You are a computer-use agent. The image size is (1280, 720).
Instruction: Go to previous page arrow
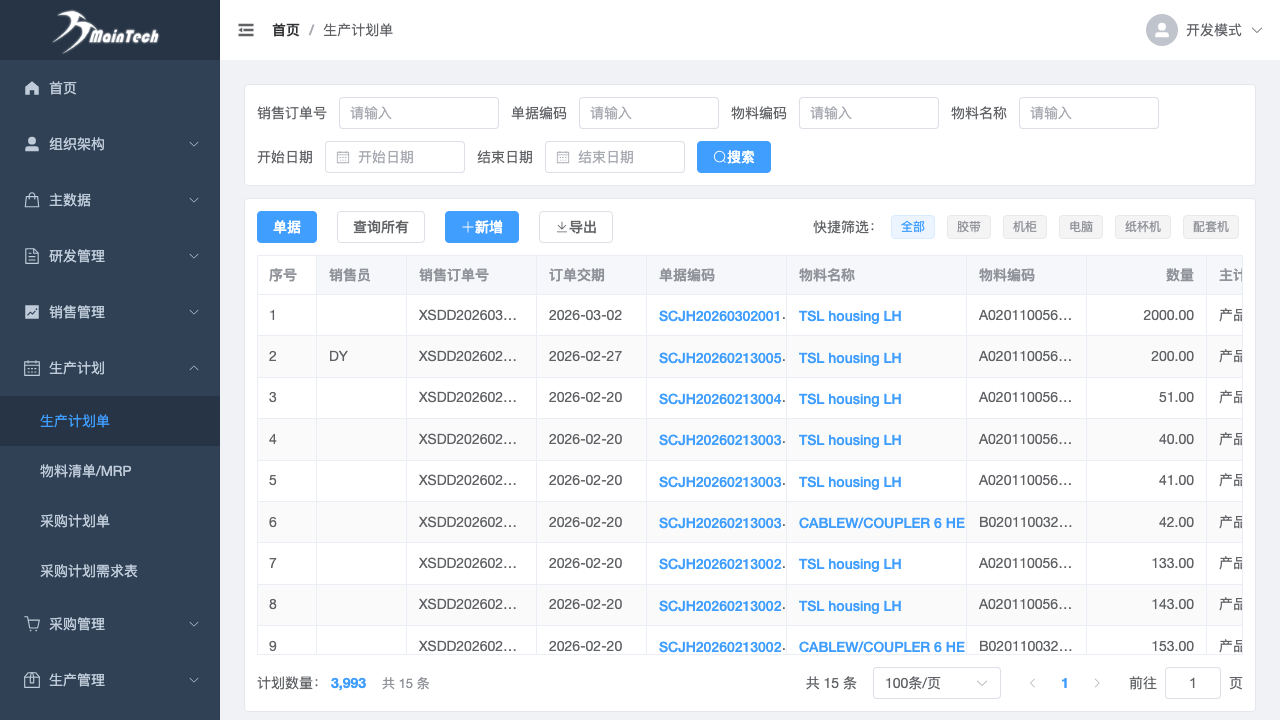click(x=1033, y=683)
